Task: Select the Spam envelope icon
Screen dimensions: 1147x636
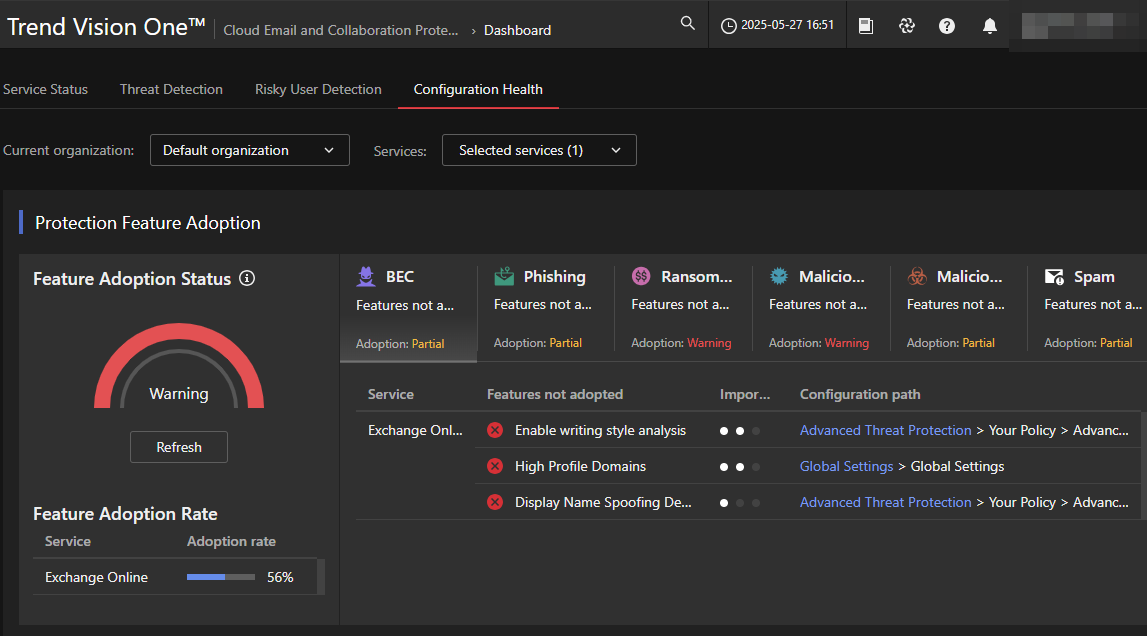Action: (x=1054, y=277)
